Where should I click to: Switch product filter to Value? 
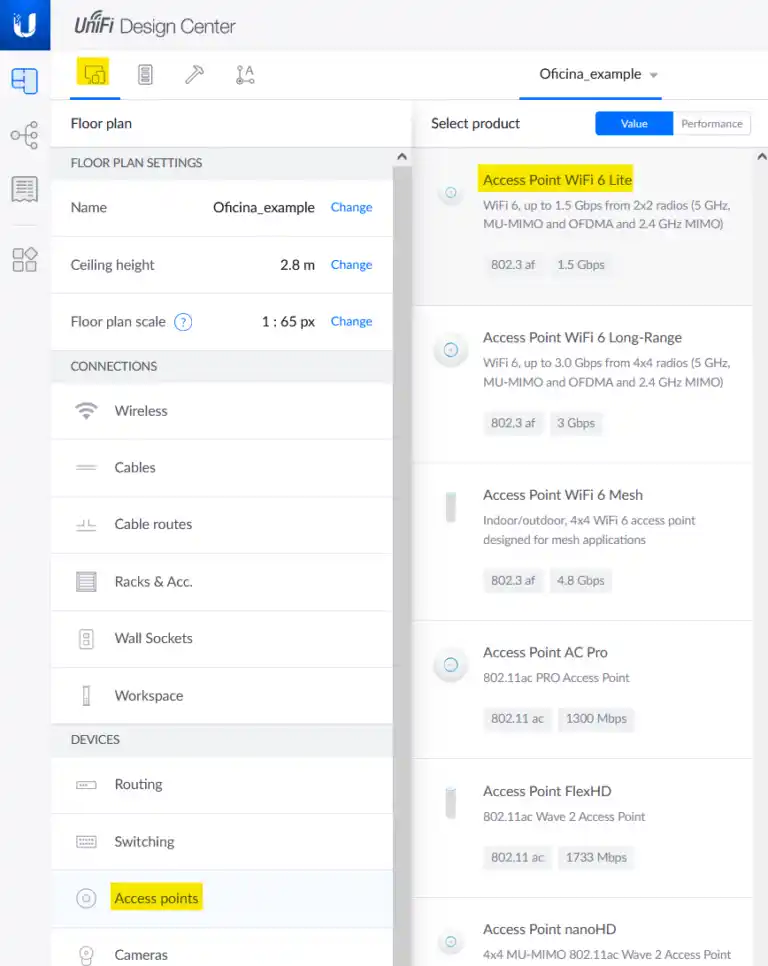coord(634,124)
